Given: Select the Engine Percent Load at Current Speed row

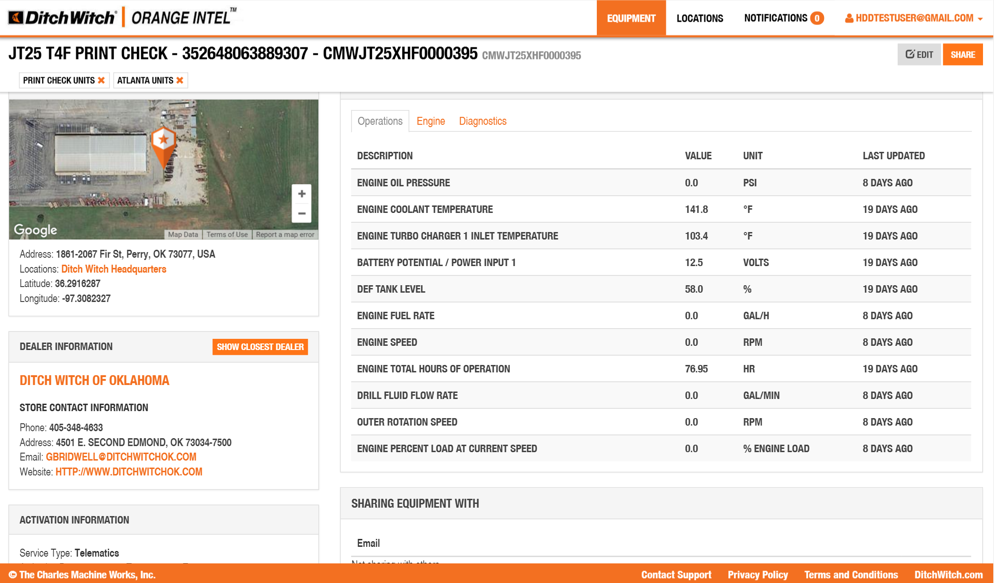Looking at the screenshot, I should [x=661, y=449].
